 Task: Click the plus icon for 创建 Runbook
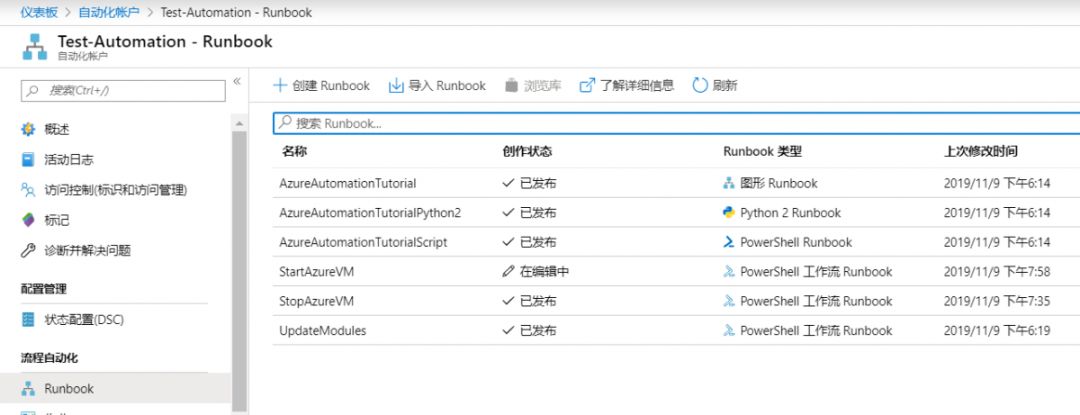pos(280,85)
